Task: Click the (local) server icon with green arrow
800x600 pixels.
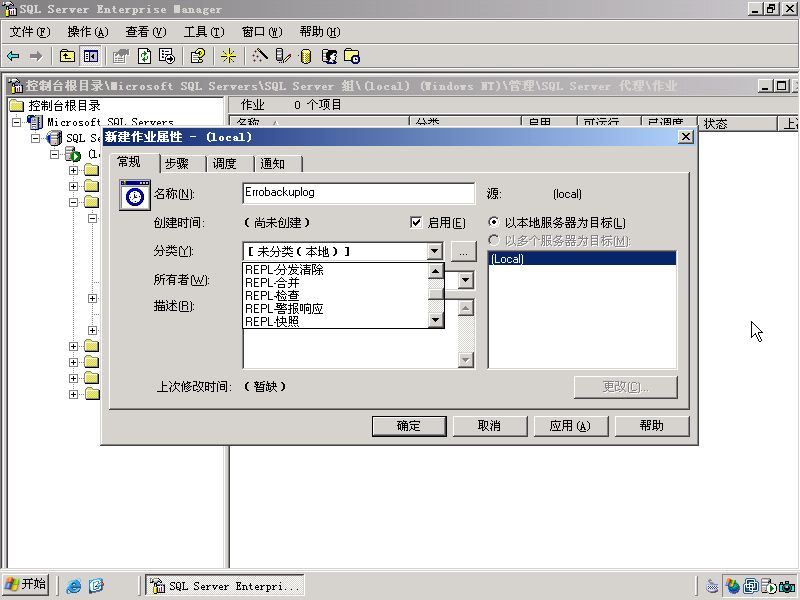Action: point(72,154)
